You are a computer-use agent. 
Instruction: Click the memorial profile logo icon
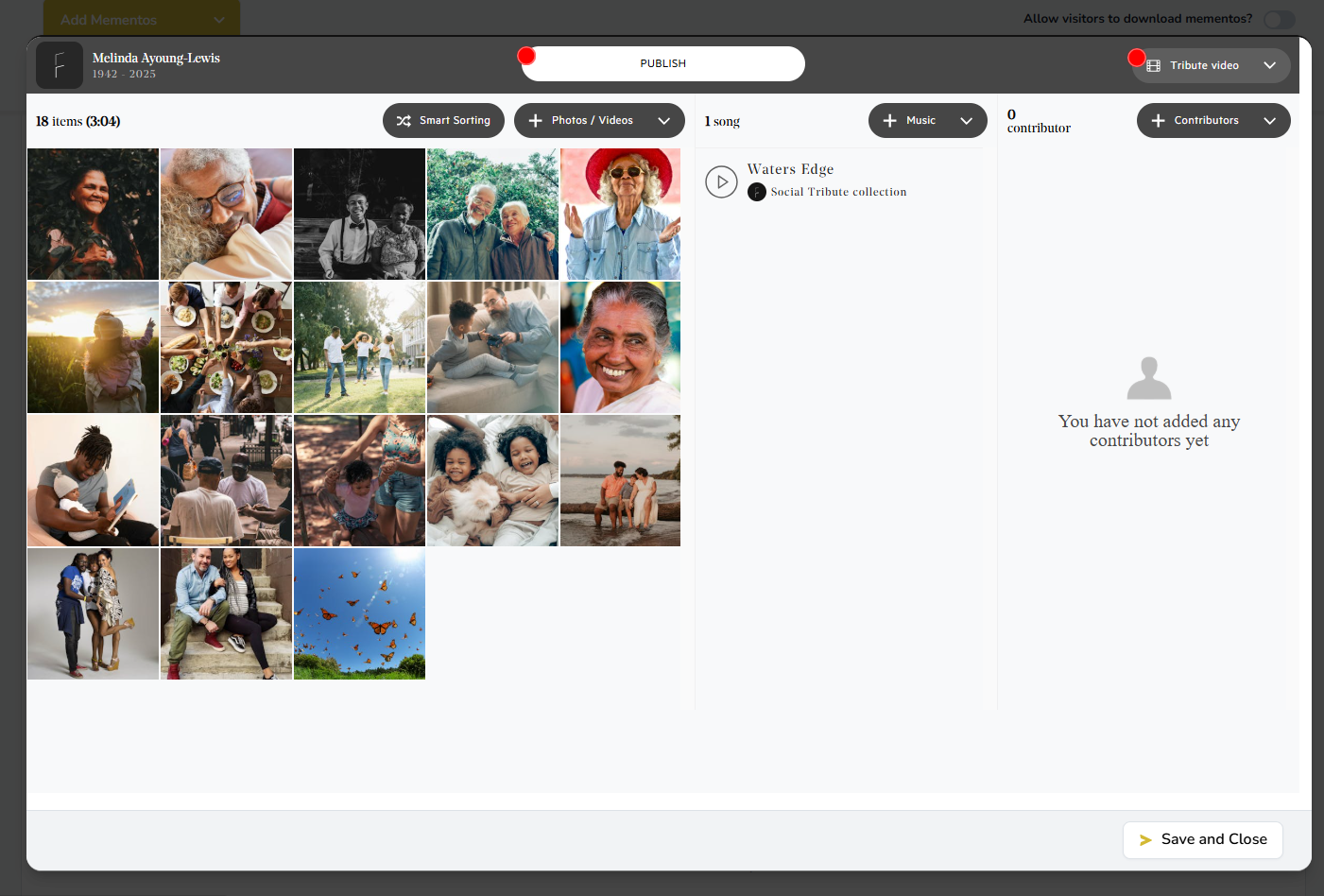pos(59,65)
